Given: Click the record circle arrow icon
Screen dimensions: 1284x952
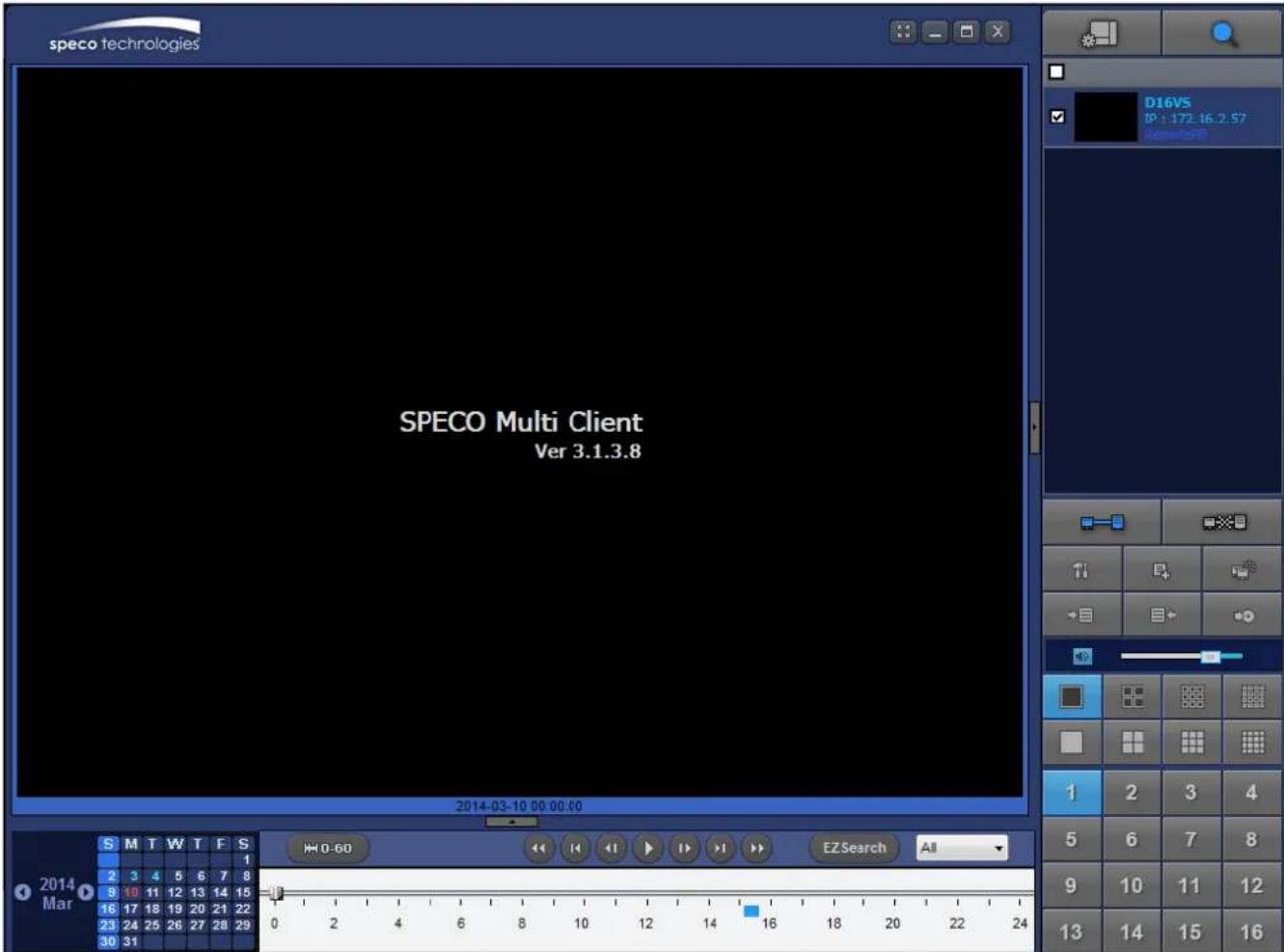Looking at the screenshot, I should tap(1243, 615).
